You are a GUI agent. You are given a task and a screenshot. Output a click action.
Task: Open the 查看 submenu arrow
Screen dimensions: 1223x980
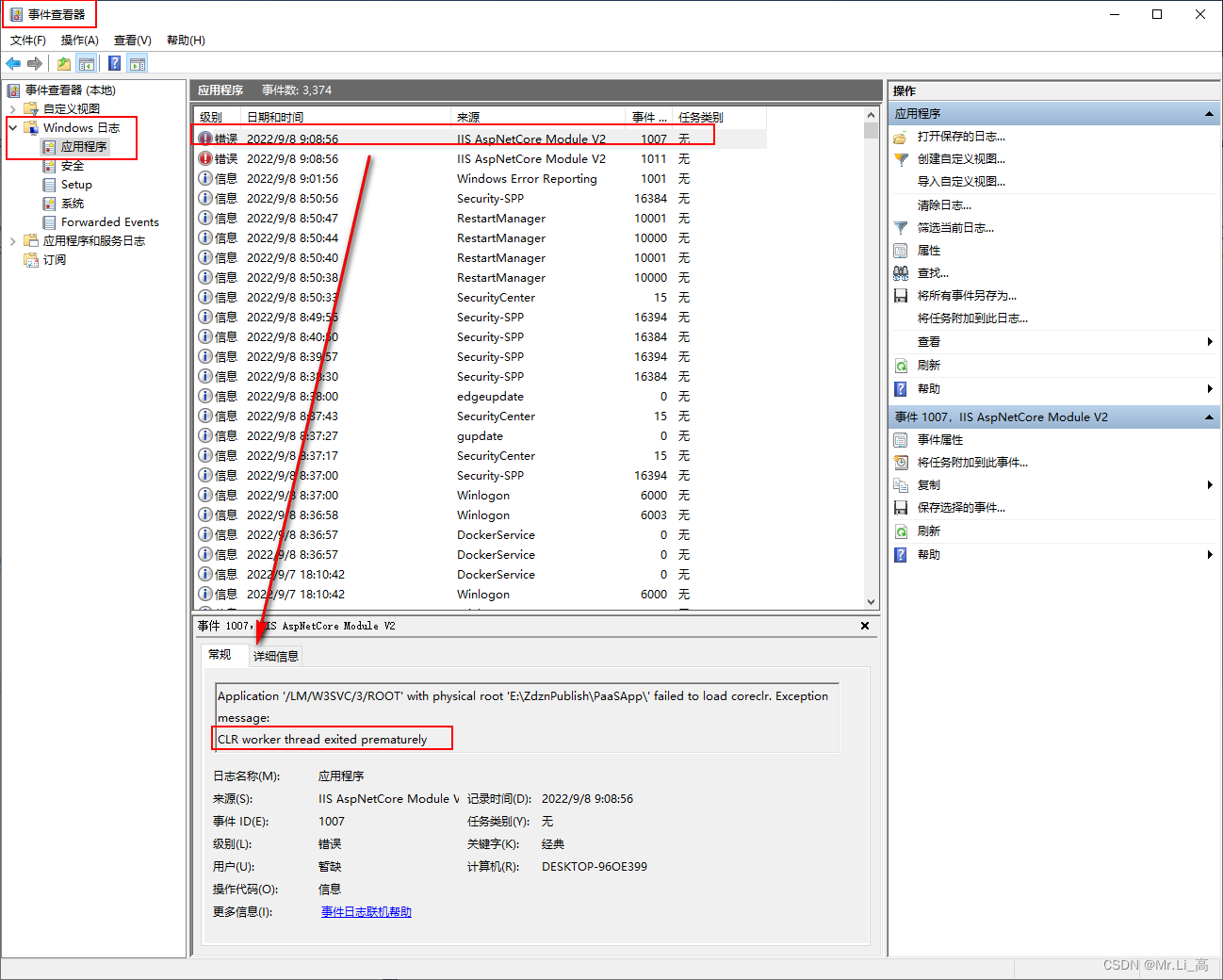click(x=1210, y=342)
